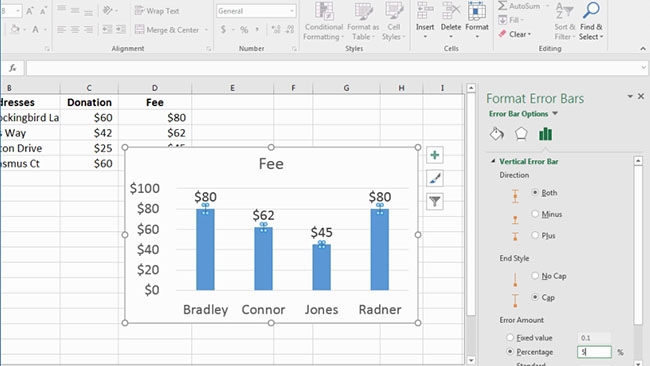Click the Font Color letter A icon
Viewport: 650px width, 366px height.
tap(36, 29)
